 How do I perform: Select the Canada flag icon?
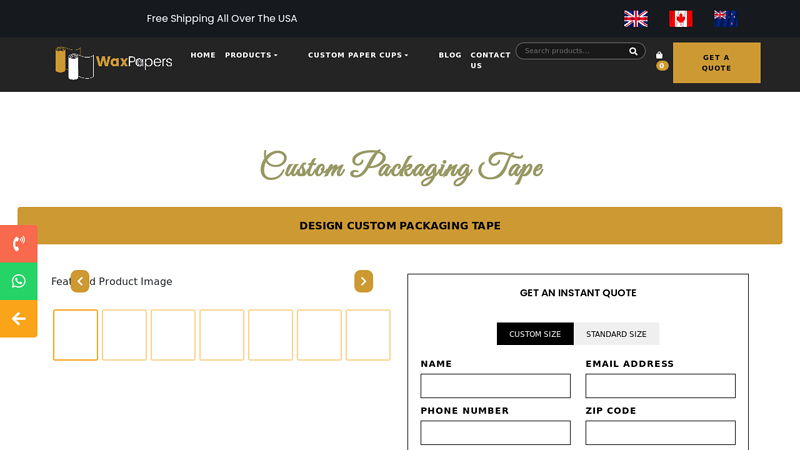pyautogui.click(x=681, y=19)
